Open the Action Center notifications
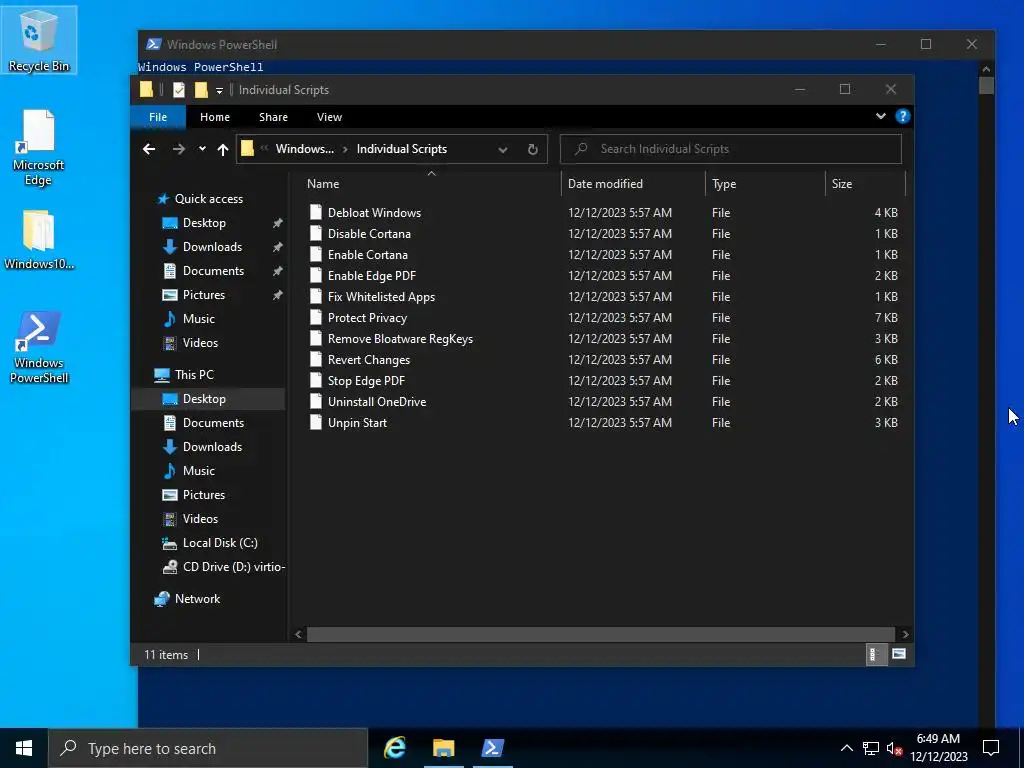 [x=991, y=748]
